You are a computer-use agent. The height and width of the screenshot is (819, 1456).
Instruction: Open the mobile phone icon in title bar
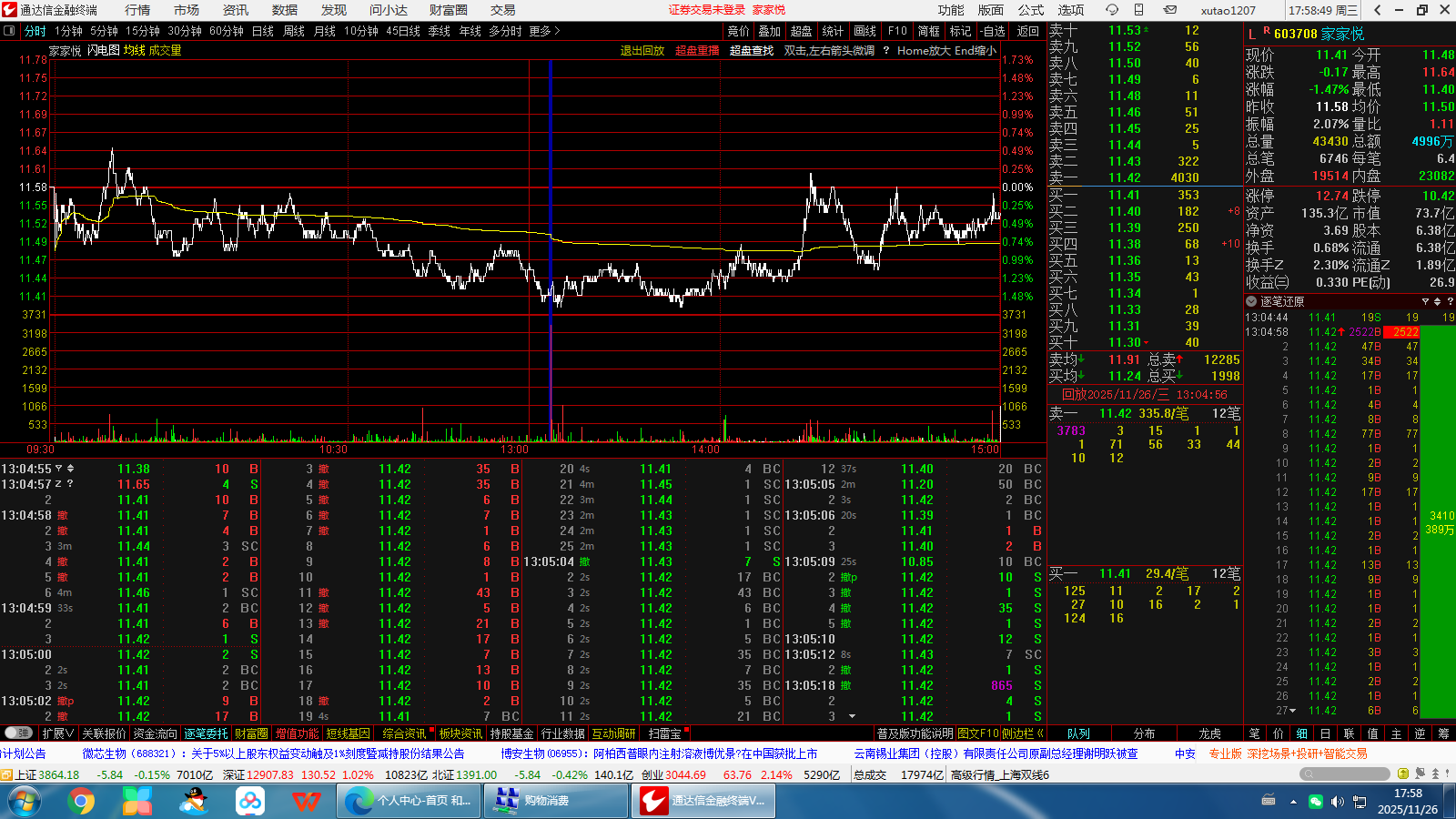(x=1139, y=10)
